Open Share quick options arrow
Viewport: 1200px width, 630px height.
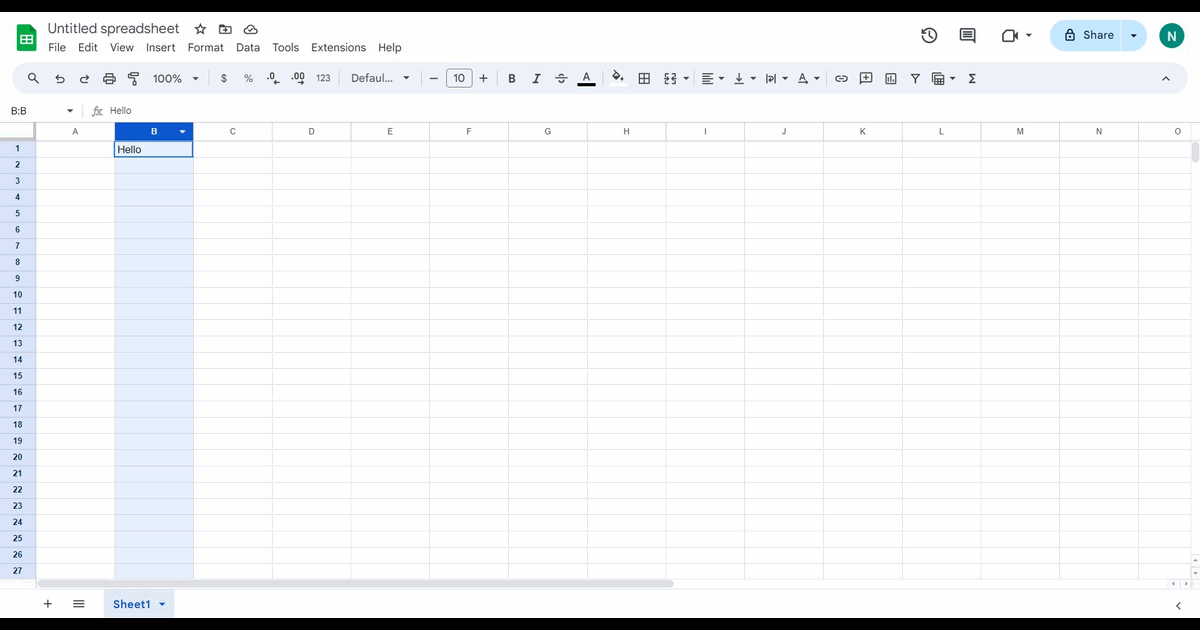(x=1133, y=35)
